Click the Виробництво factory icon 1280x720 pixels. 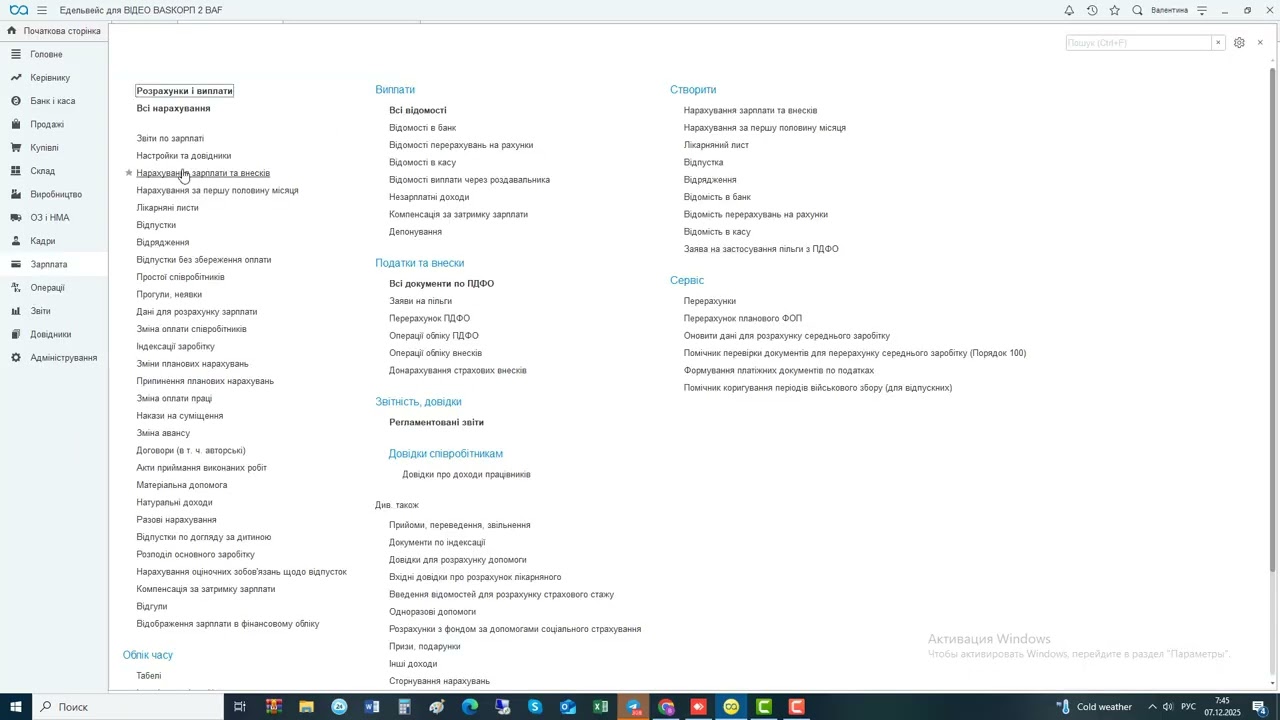point(16,194)
